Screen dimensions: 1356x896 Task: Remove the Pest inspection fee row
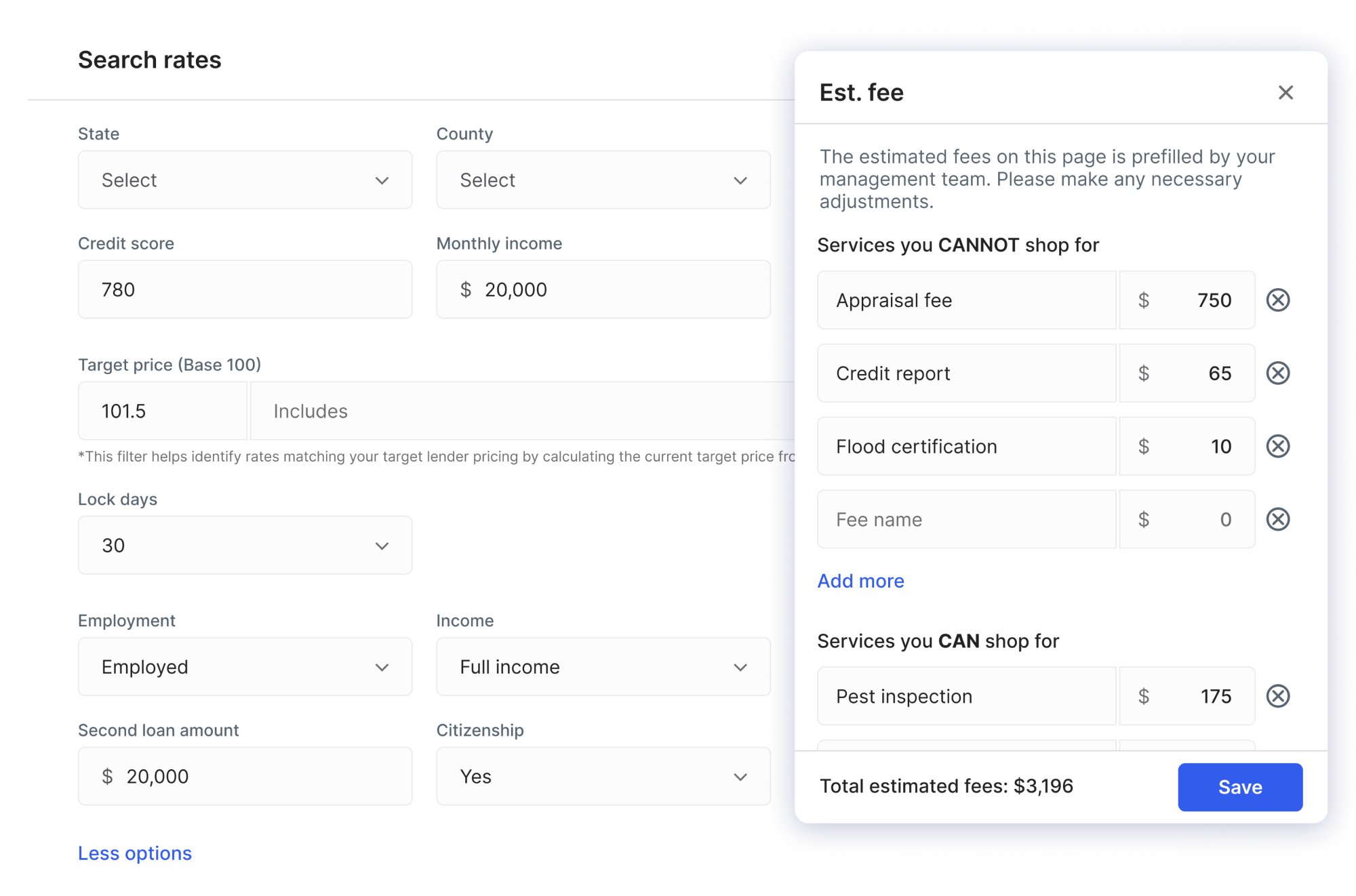1277,696
